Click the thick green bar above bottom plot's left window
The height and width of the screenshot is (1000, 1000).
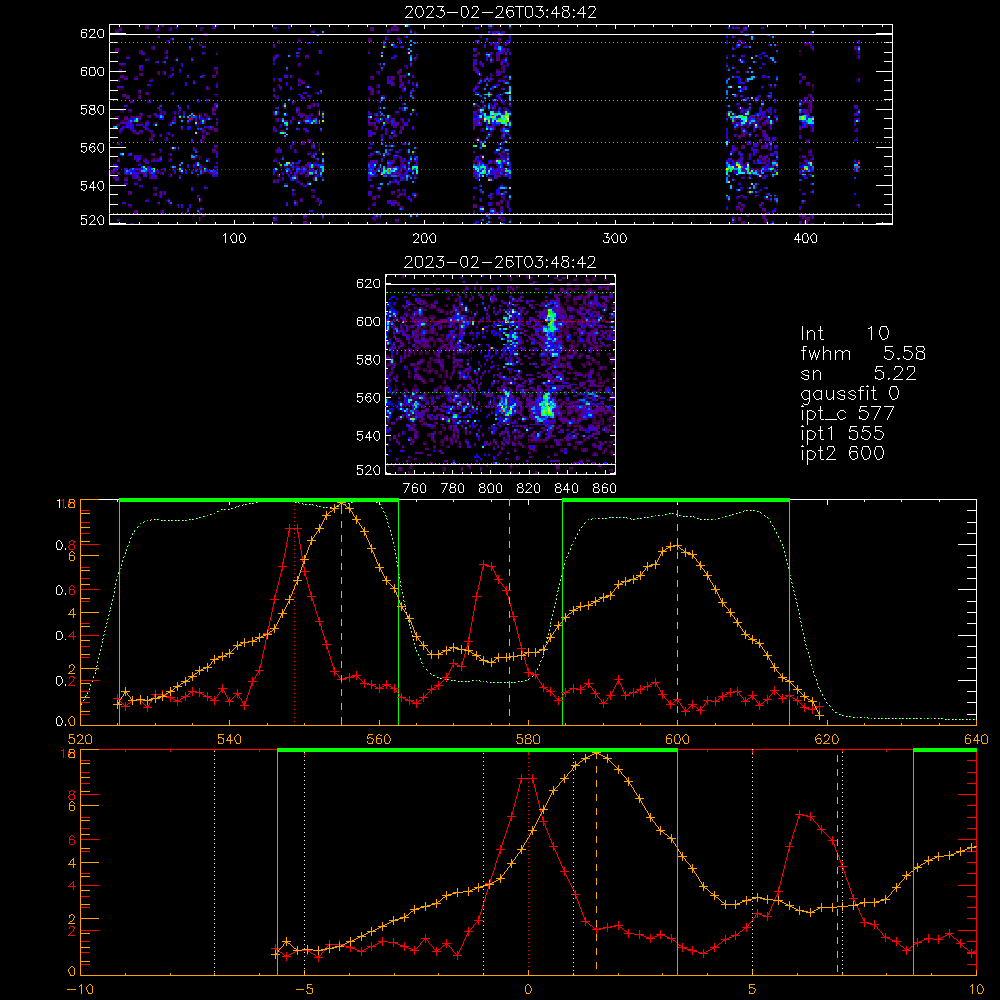(x=477, y=751)
